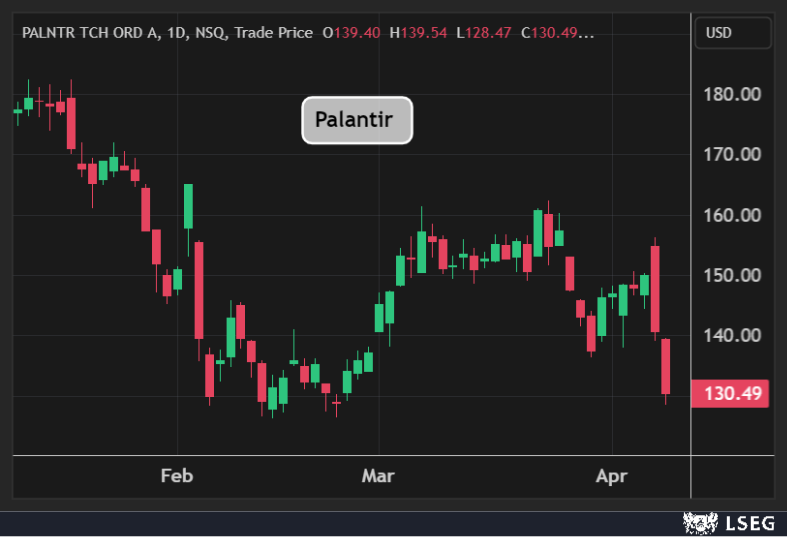Click the 180.00 price axis label
Screen dimensions: 787x537
734,94
